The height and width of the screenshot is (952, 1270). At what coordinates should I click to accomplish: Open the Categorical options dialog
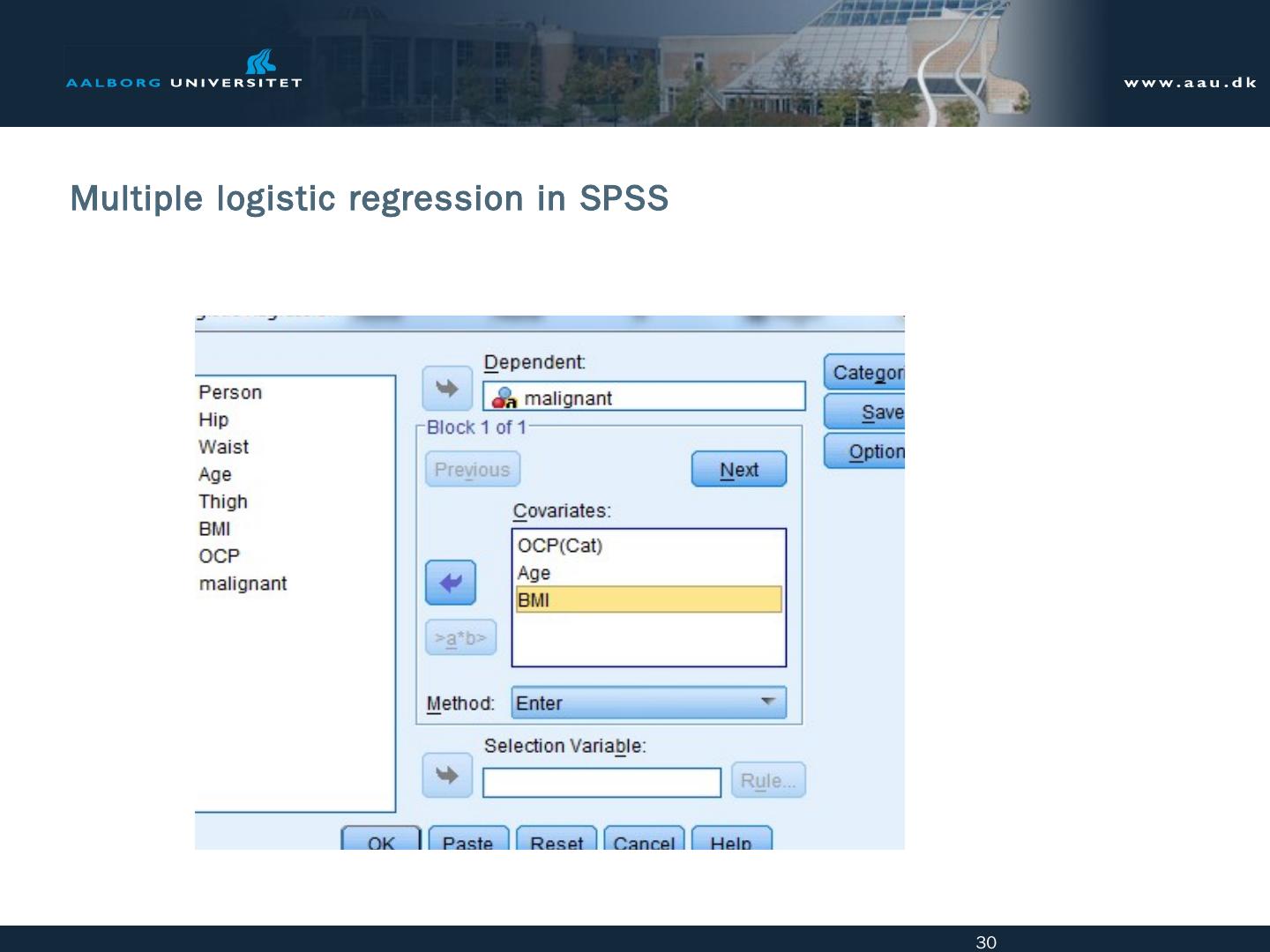865,373
